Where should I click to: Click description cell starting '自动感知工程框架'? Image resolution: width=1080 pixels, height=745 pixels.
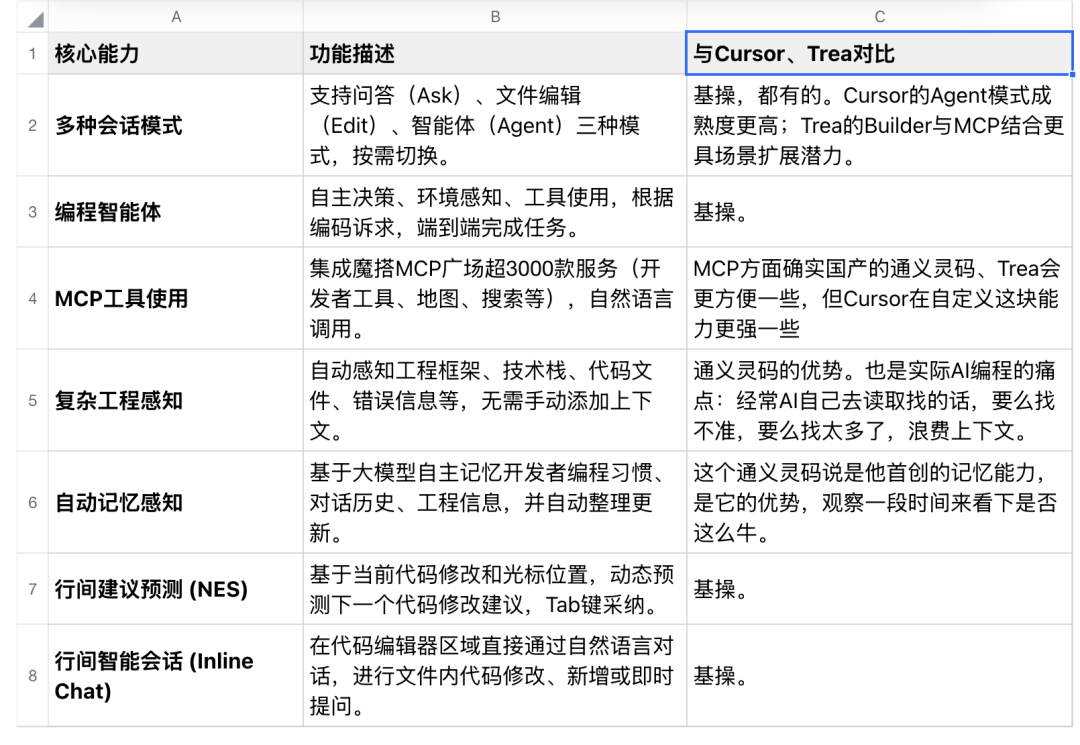(x=495, y=401)
